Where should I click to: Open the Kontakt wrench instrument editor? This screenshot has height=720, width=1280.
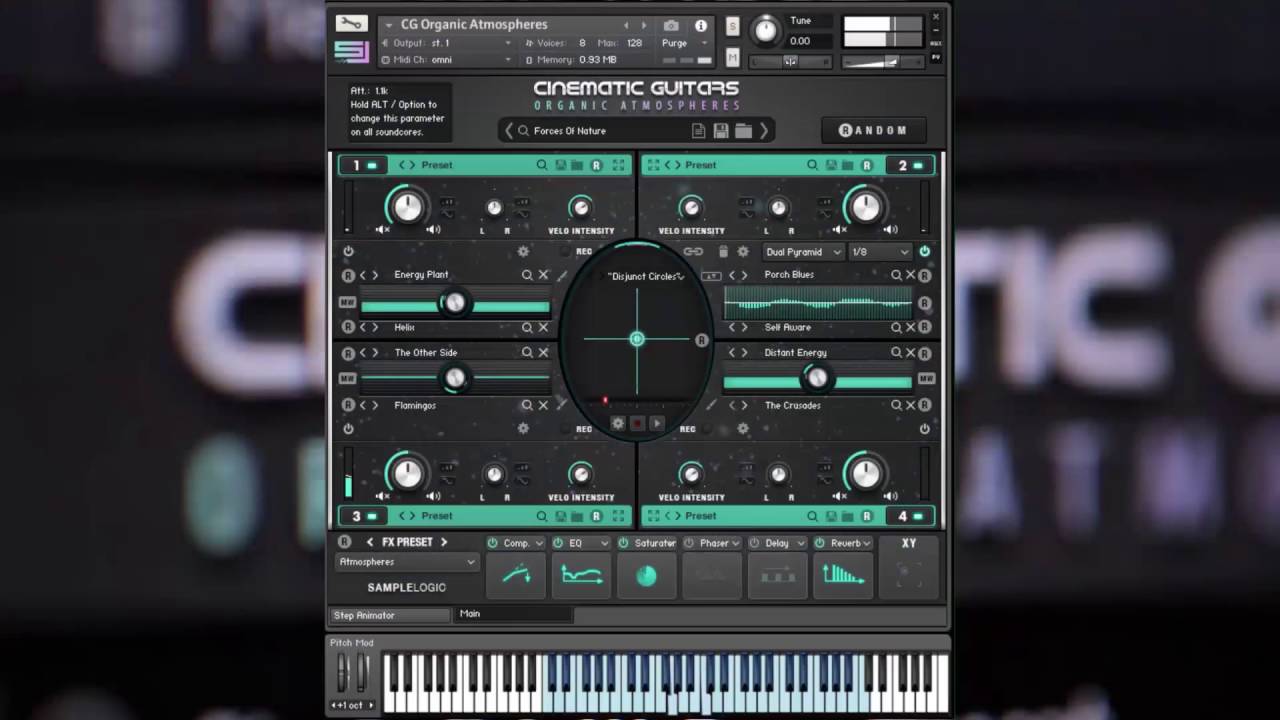tap(351, 23)
